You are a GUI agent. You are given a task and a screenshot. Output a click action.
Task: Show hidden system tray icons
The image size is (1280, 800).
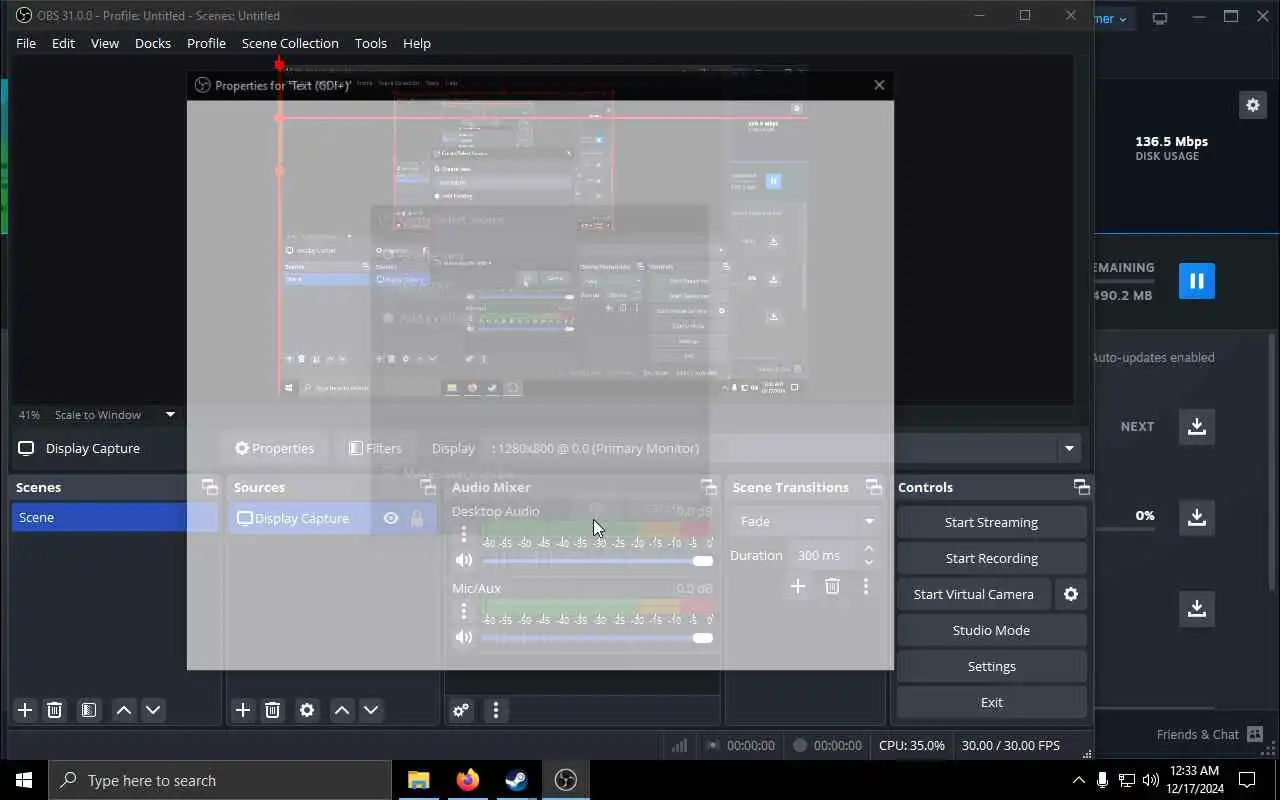(x=1078, y=780)
